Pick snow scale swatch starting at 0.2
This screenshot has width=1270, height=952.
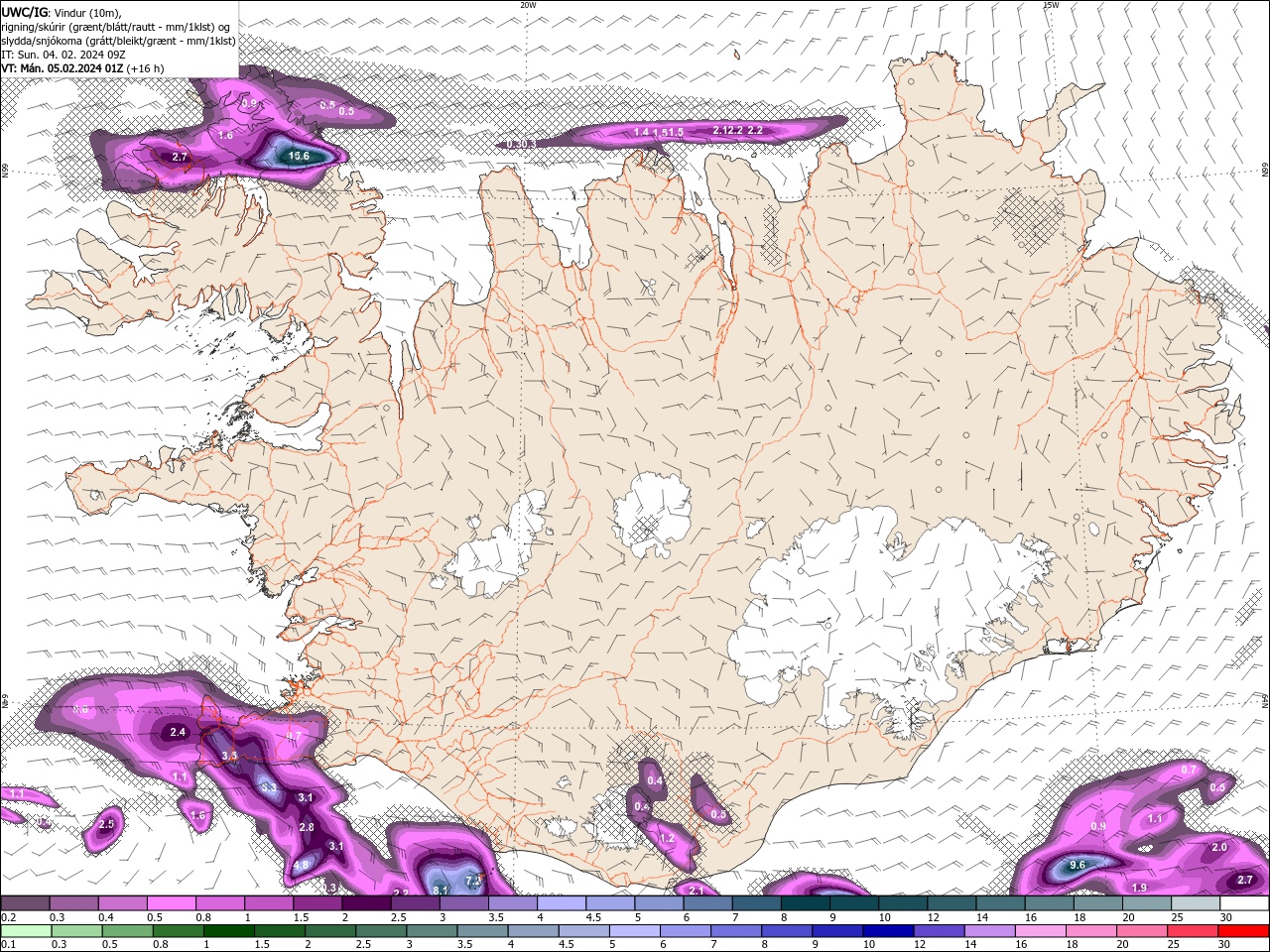25,903
